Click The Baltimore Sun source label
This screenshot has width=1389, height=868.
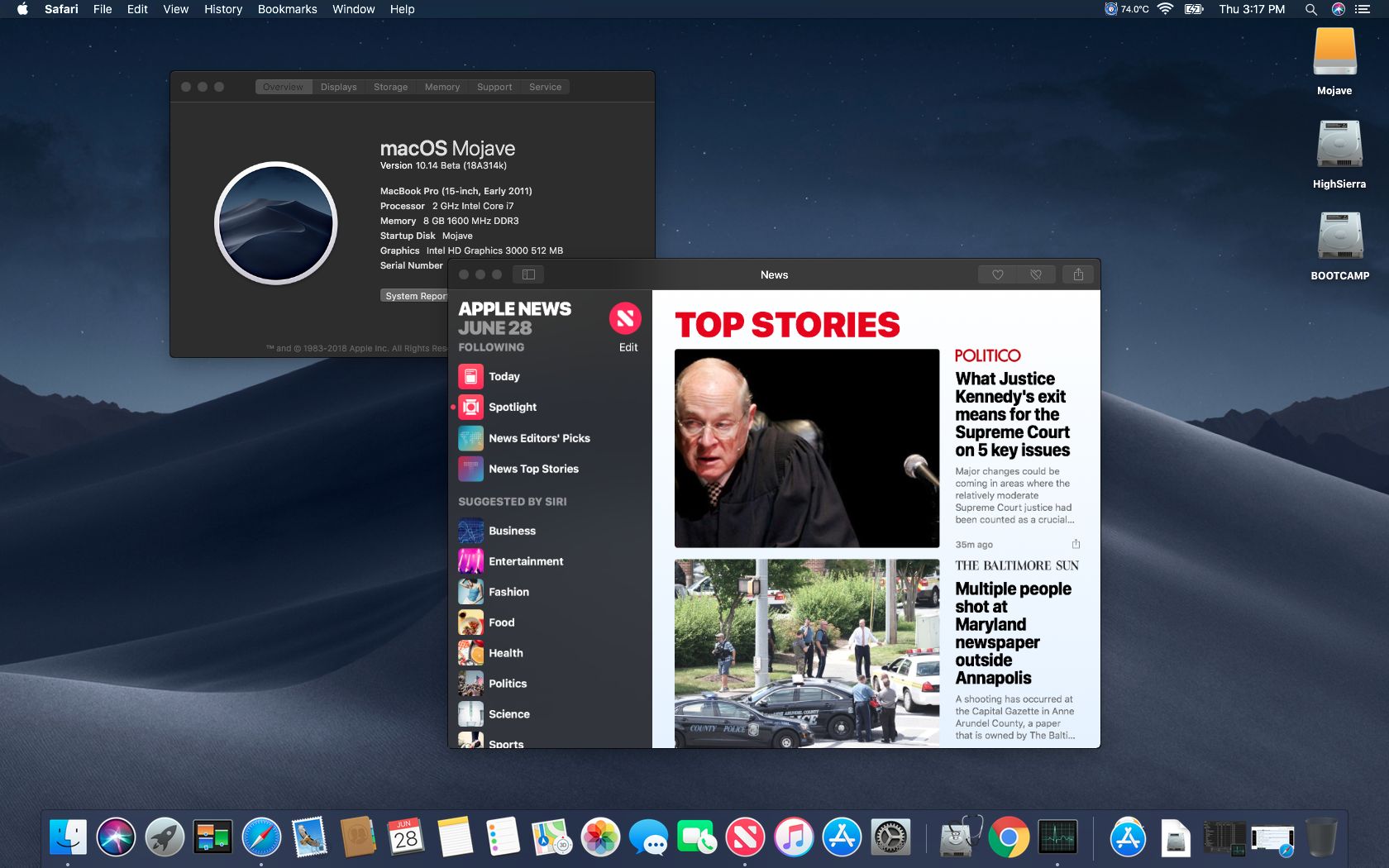click(1017, 565)
